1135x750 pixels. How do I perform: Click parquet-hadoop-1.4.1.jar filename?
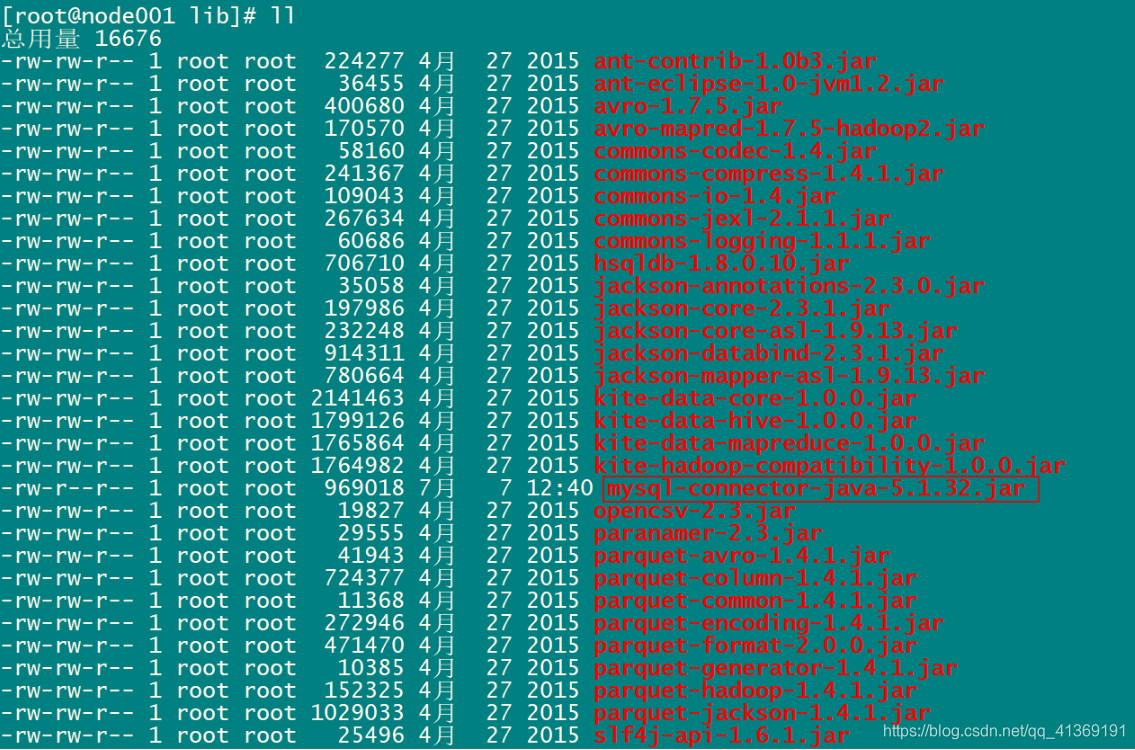point(756,691)
